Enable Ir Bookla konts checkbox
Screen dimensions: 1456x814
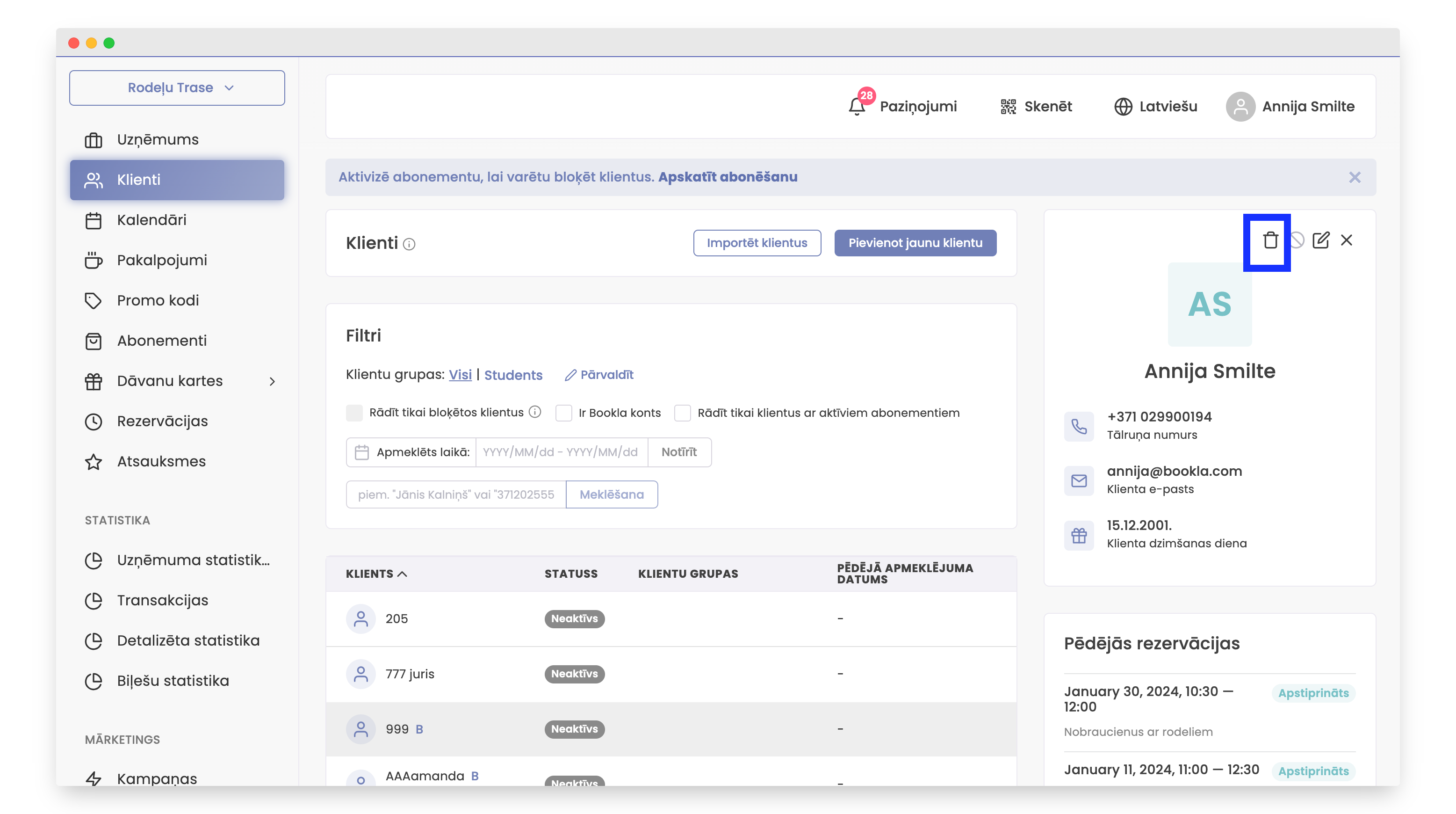click(563, 413)
